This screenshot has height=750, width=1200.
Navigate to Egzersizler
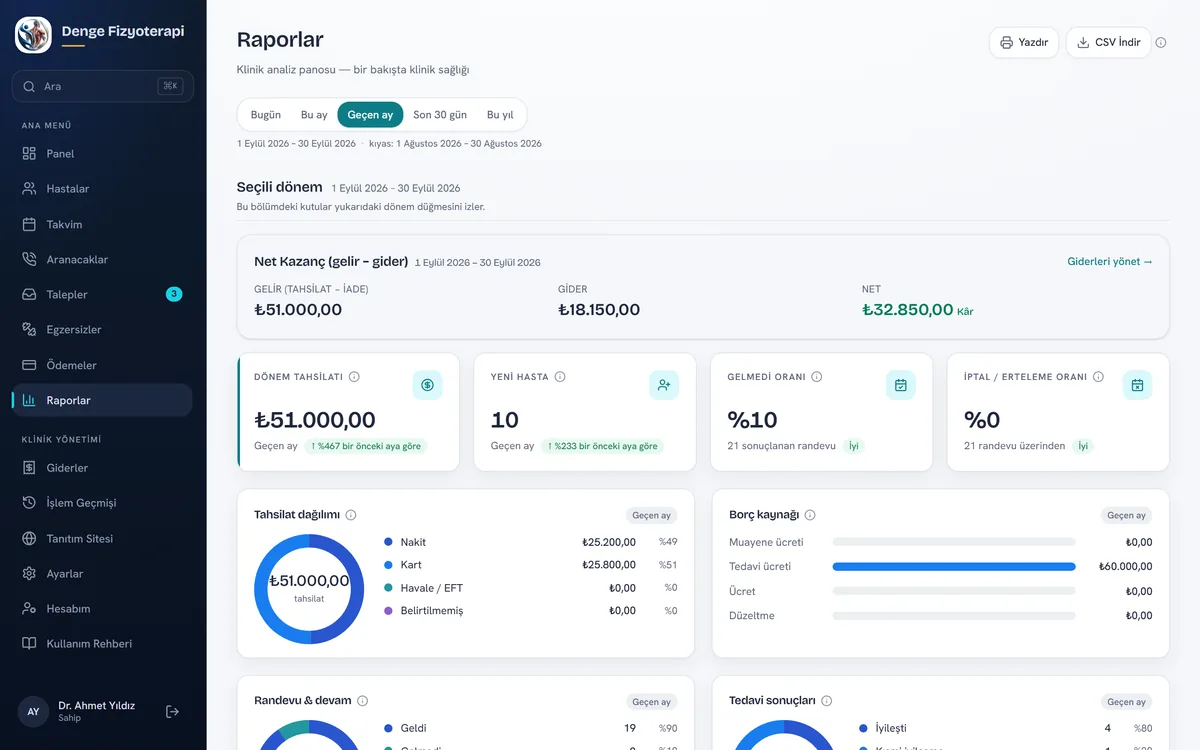click(102, 330)
